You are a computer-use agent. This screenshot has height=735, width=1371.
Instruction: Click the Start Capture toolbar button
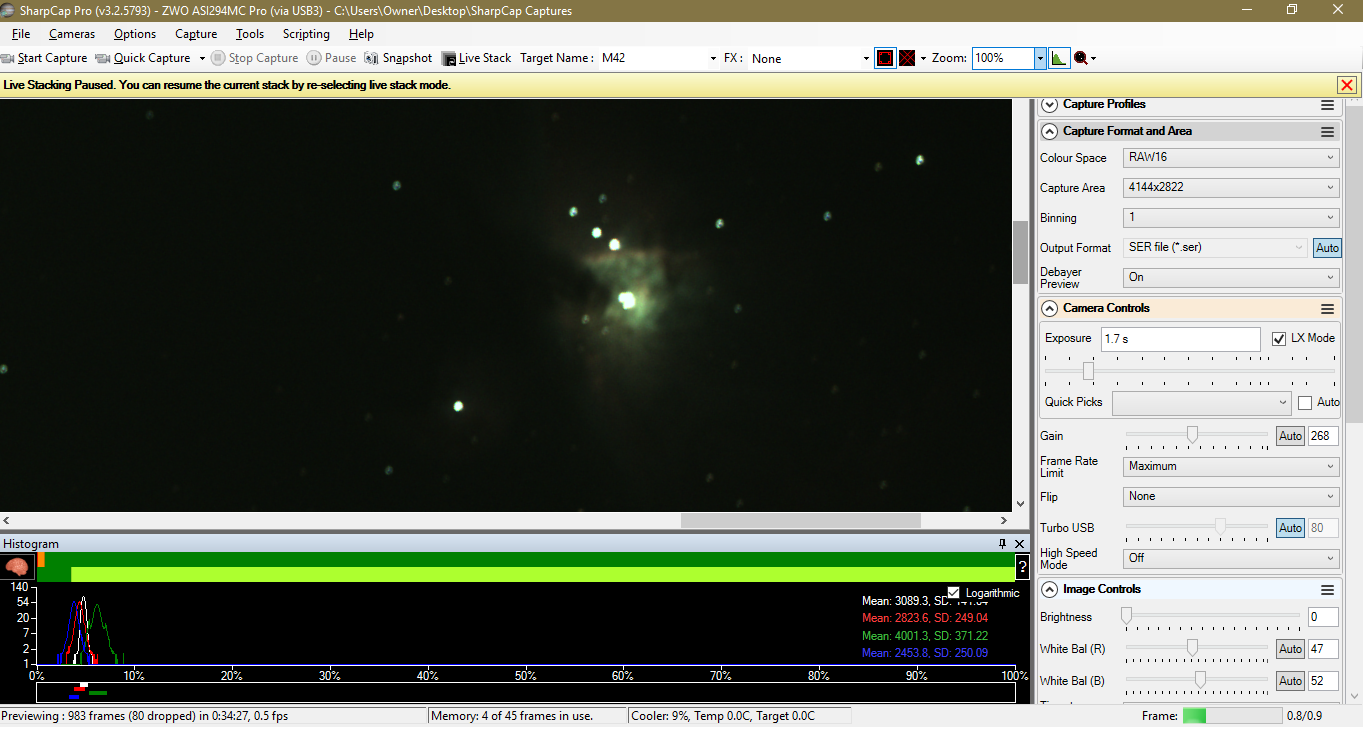[45, 58]
